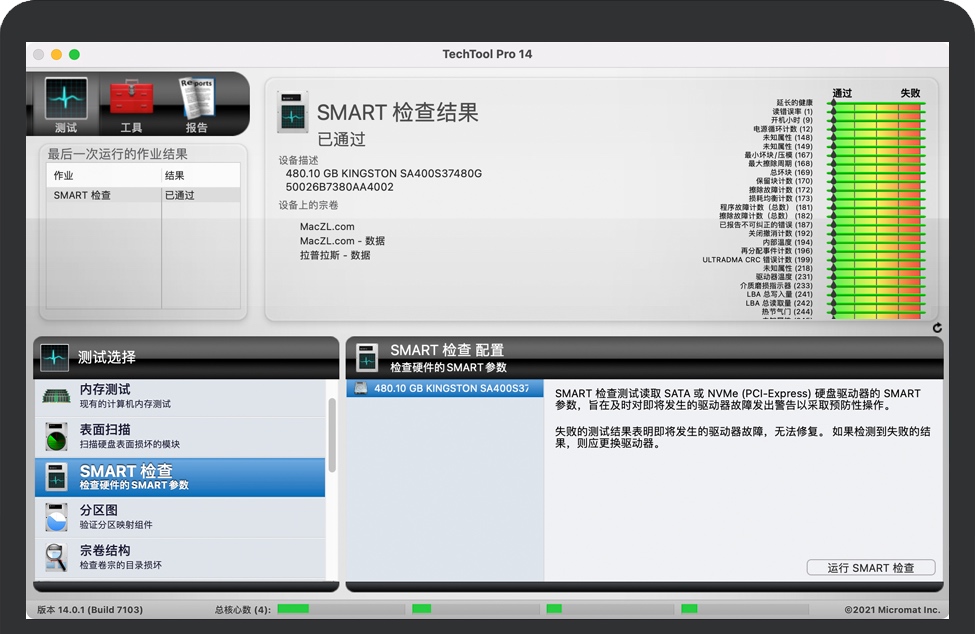Click the drive icon beside 480.10 GB KINGSTON

[x=361, y=388]
